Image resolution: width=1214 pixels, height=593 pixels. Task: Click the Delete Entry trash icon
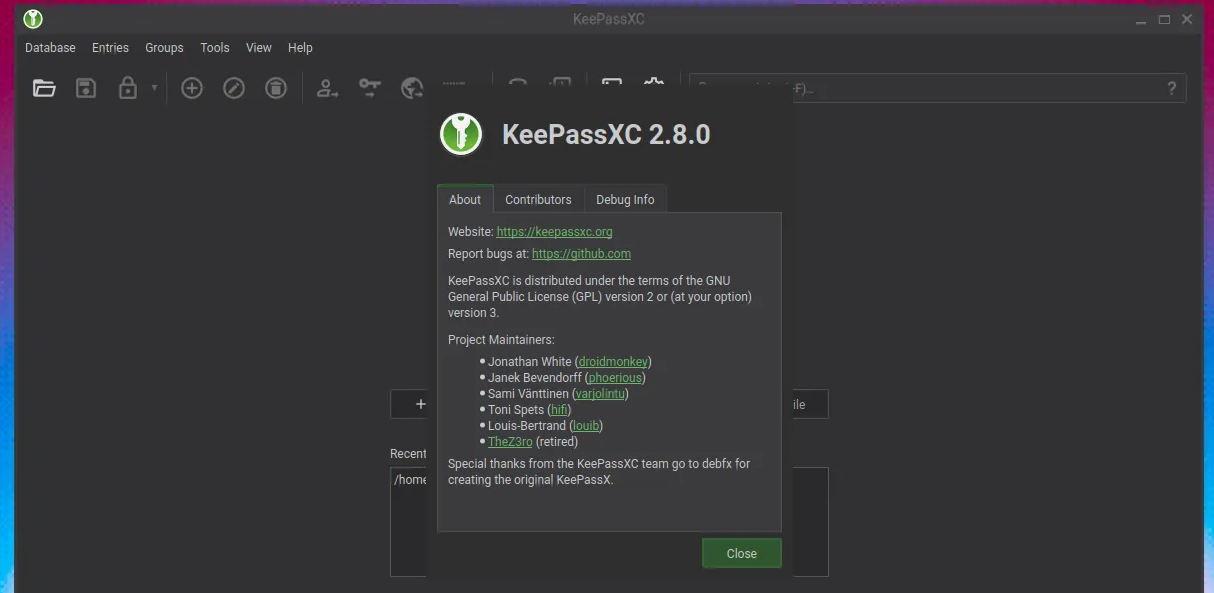(x=276, y=88)
